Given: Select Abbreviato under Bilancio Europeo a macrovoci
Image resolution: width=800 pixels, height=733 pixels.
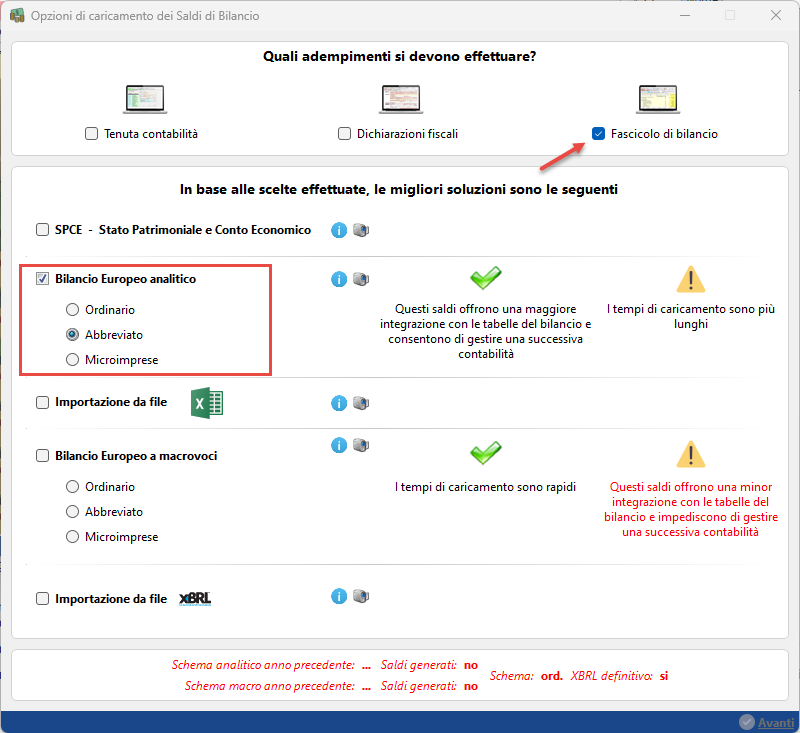Looking at the screenshot, I should [72, 512].
